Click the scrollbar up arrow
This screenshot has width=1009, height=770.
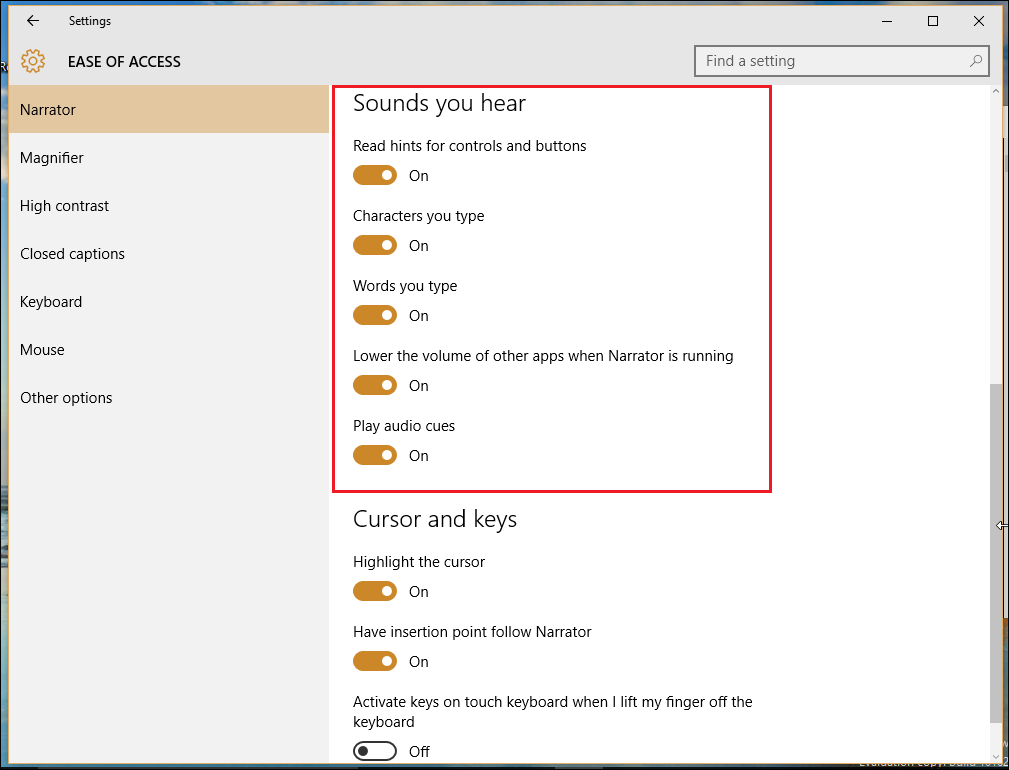(996, 91)
